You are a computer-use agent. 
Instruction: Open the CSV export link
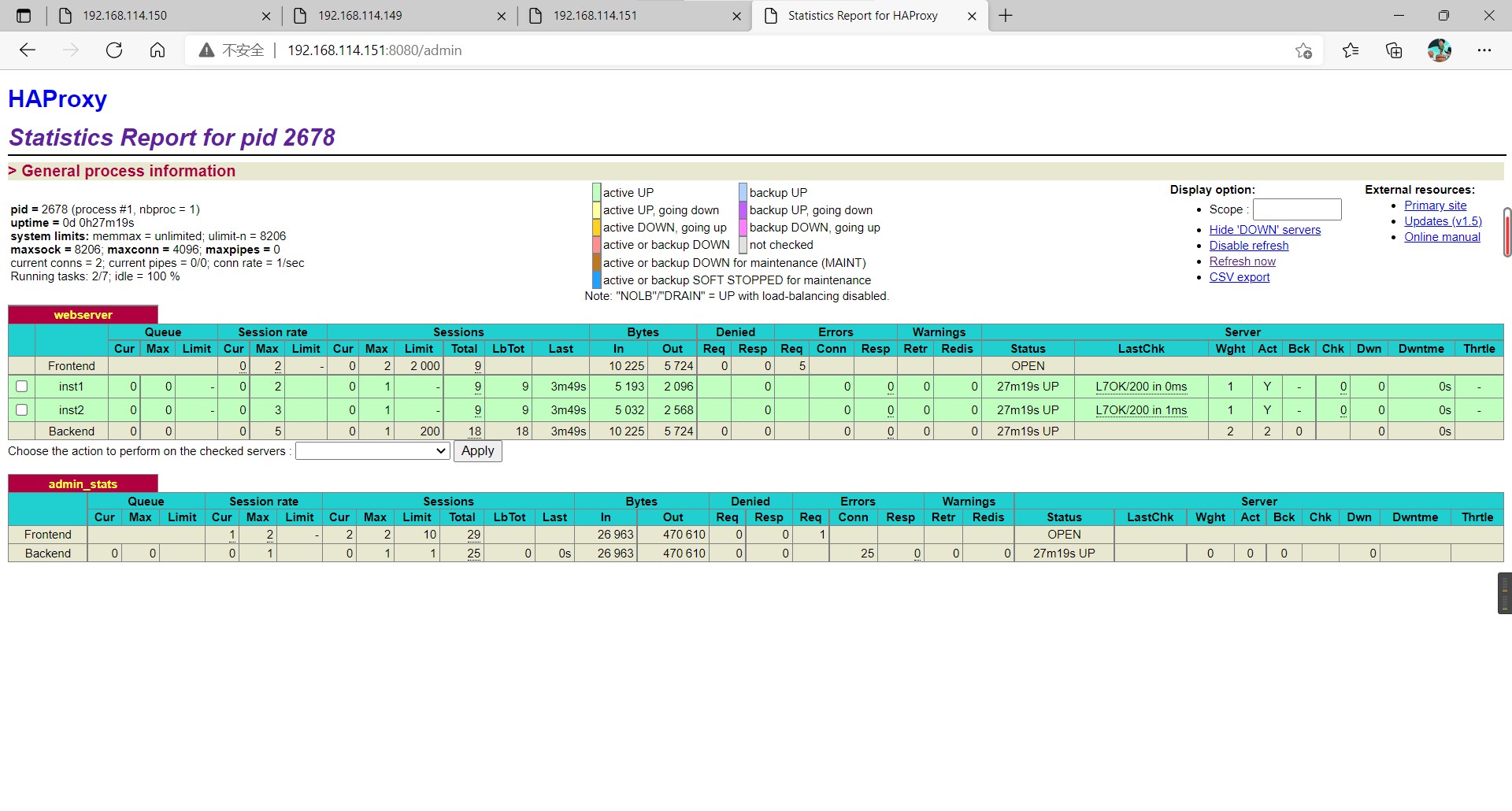coord(1239,277)
